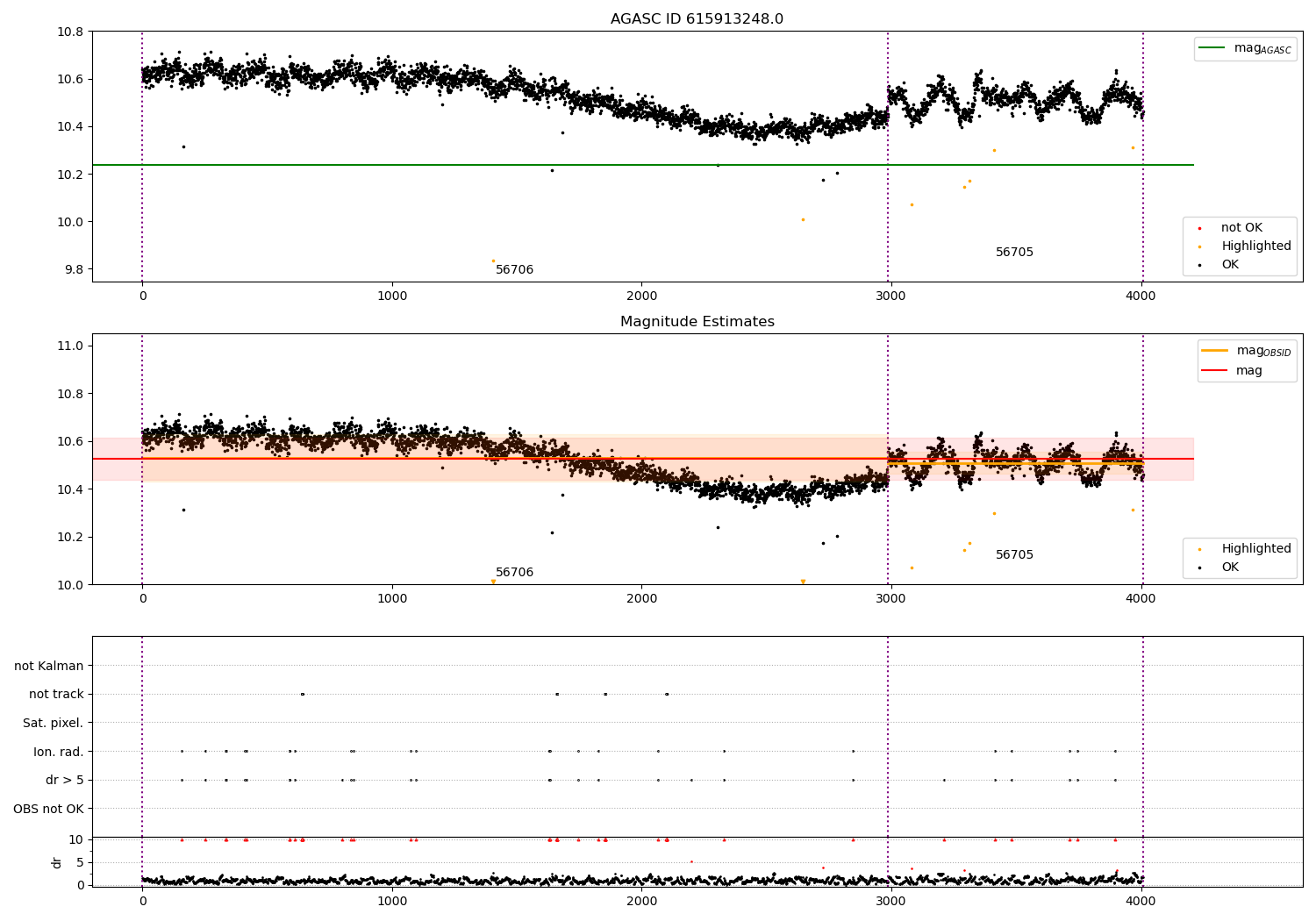Select the mag OBSID legend entry in the middle plot
This screenshot has height=921, width=1316.
(1247, 351)
